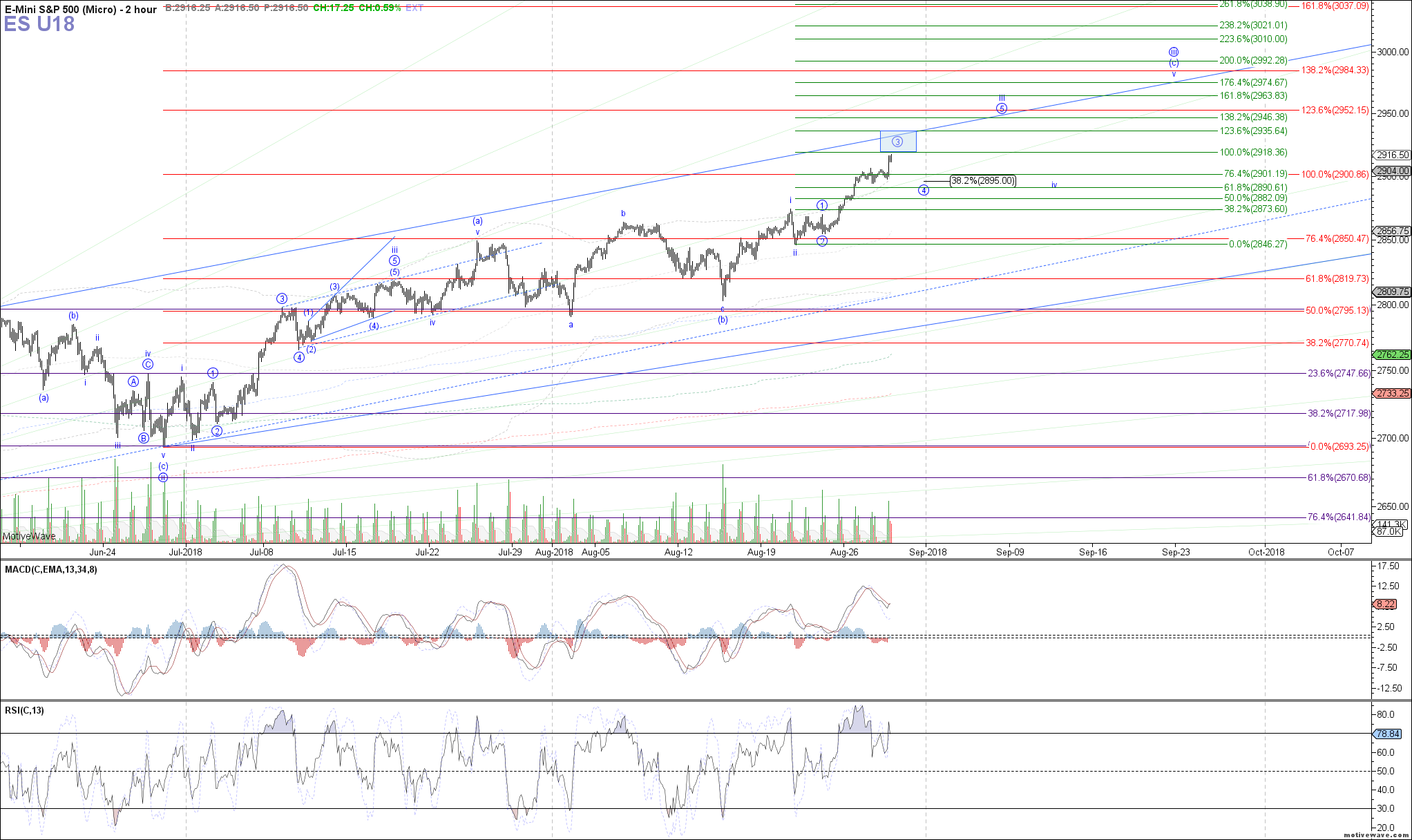Click the 176.4%(2974.67) extension label
The image size is (1412, 840).
tap(1253, 83)
